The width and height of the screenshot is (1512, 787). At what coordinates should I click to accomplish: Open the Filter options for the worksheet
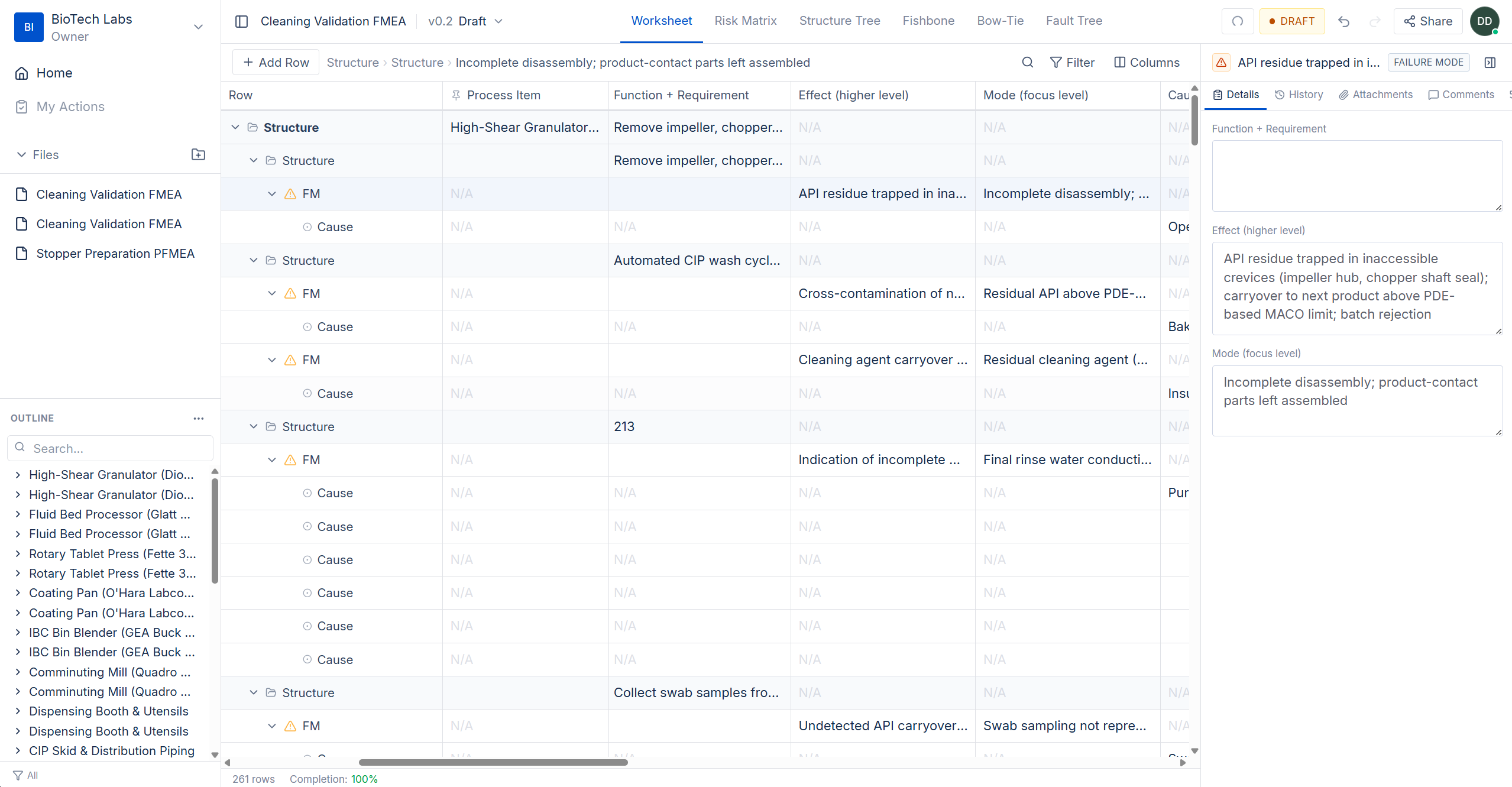tap(1072, 62)
